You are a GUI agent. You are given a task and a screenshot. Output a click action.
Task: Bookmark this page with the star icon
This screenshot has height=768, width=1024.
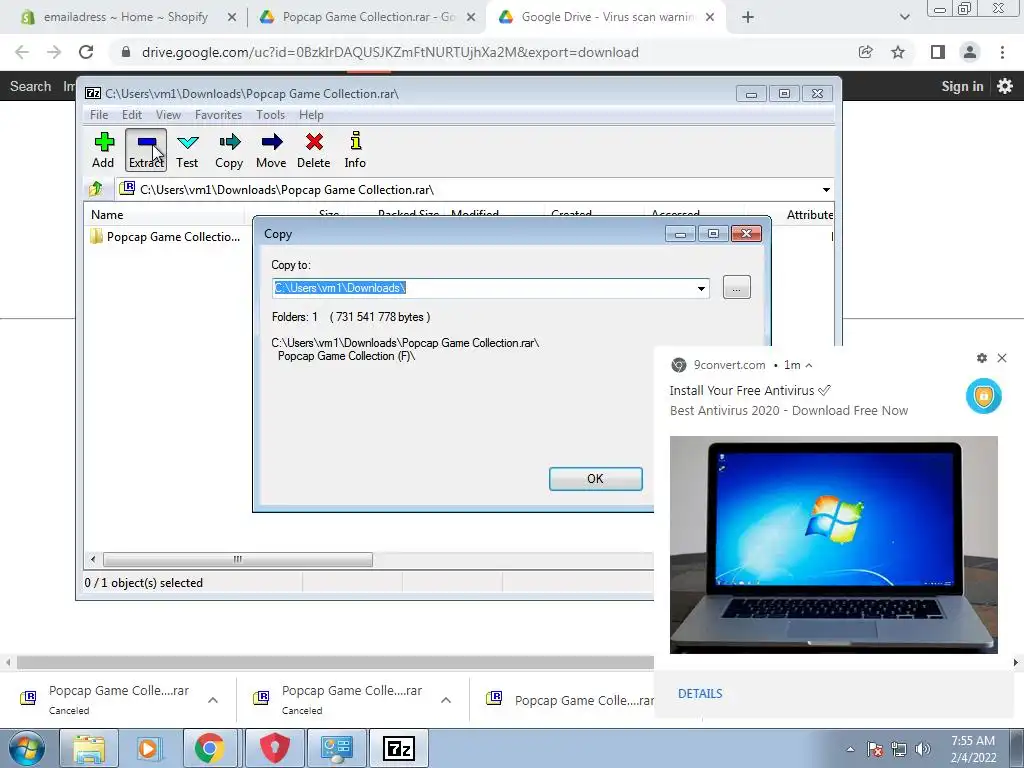(x=898, y=52)
